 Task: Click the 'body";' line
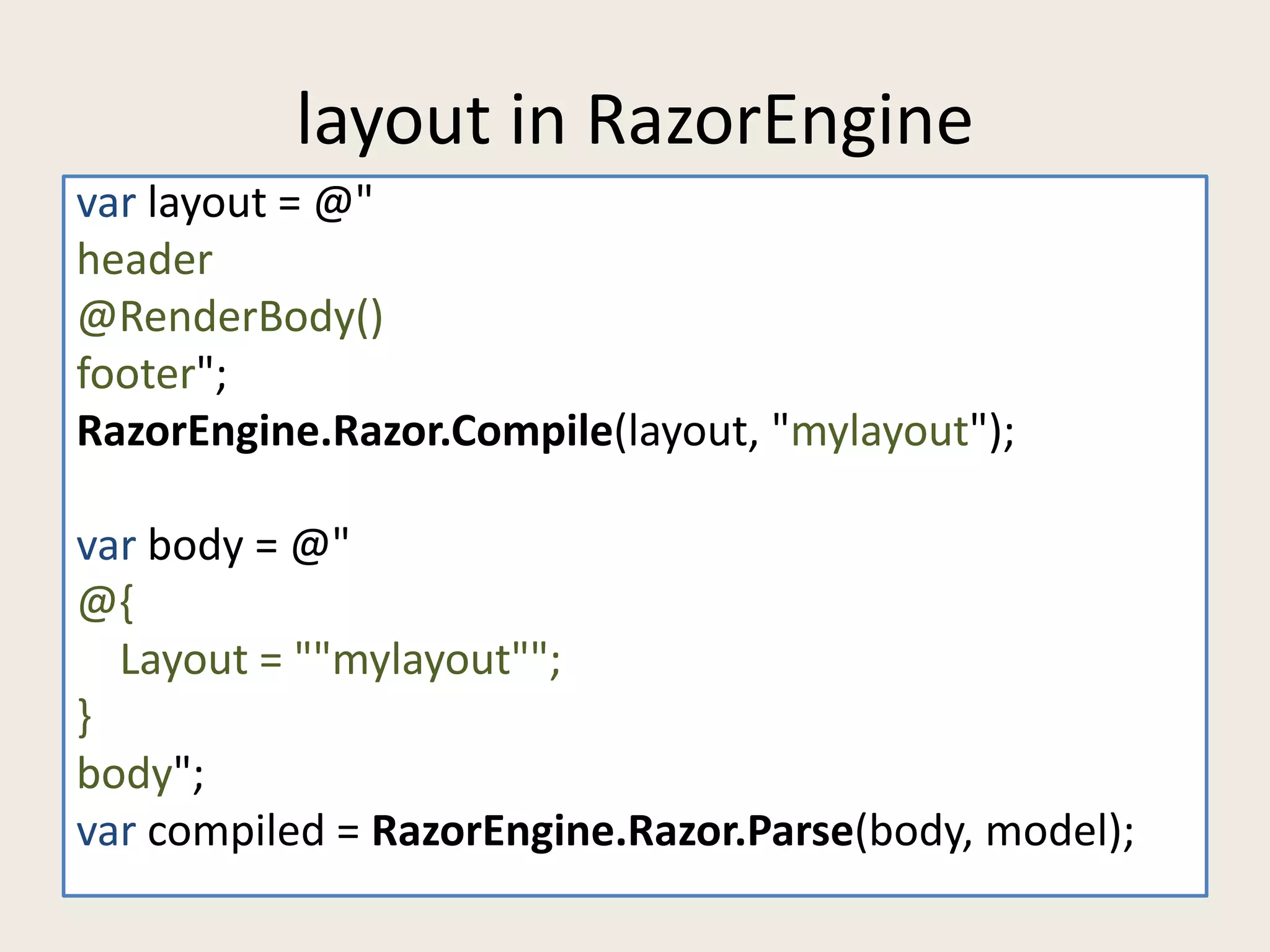click(x=140, y=774)
